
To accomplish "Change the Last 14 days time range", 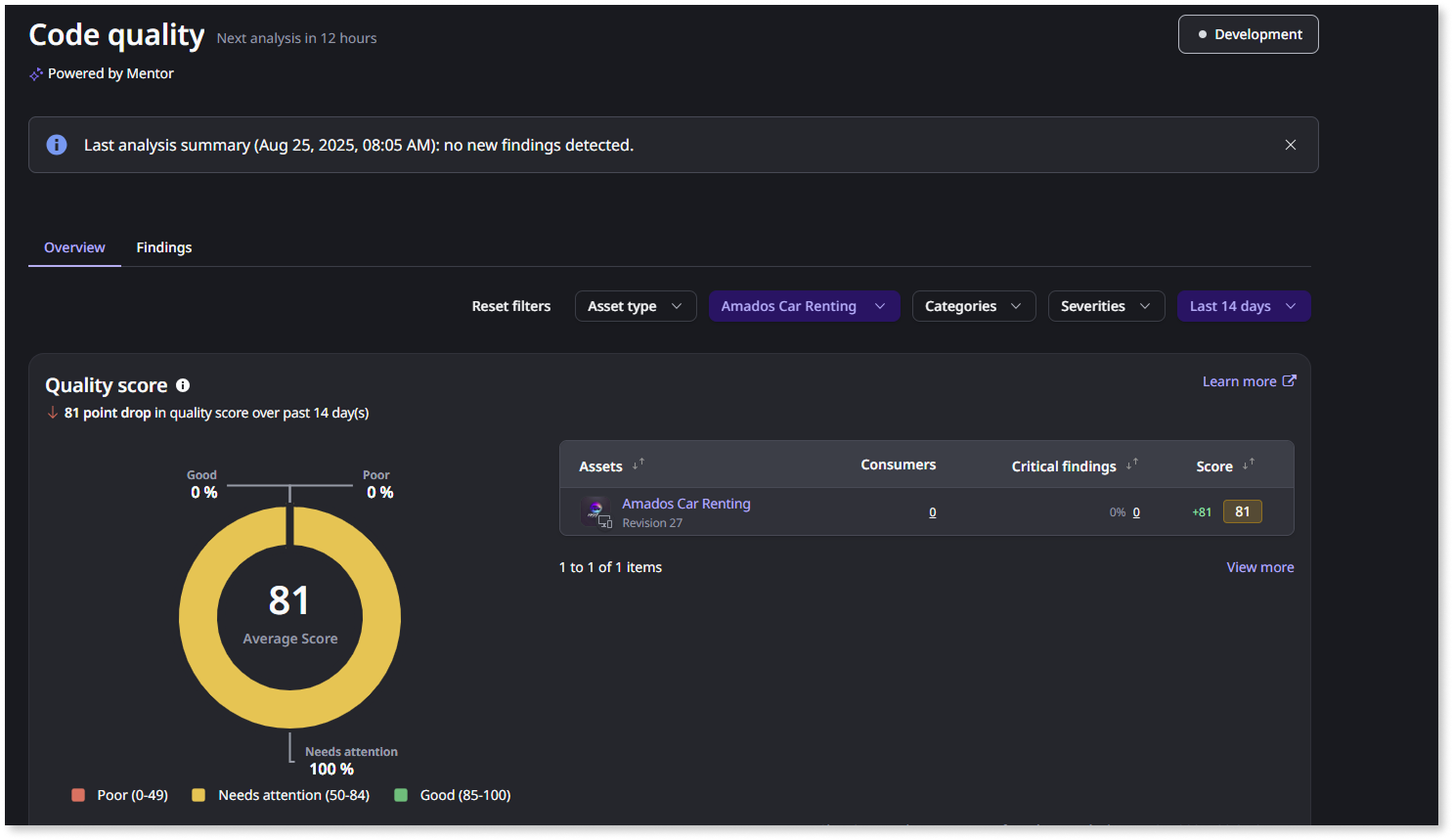I will pos(1243,306).
